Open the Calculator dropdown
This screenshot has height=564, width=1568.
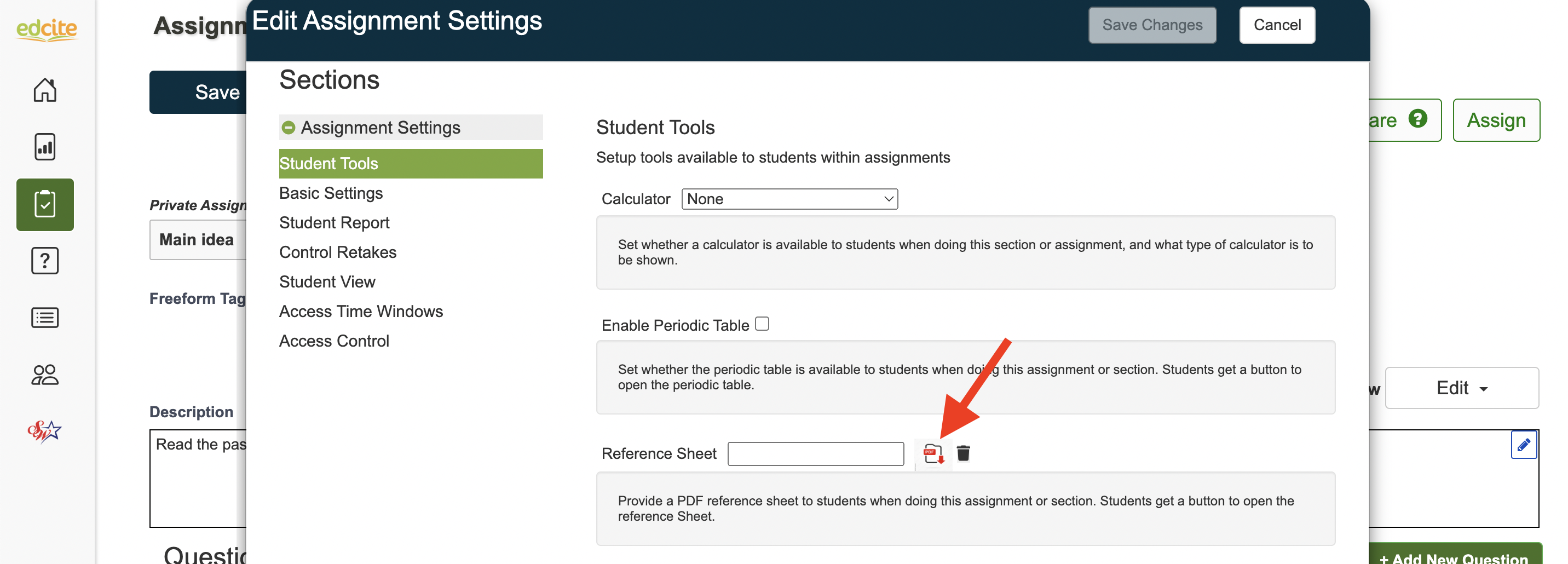[789, 199]
